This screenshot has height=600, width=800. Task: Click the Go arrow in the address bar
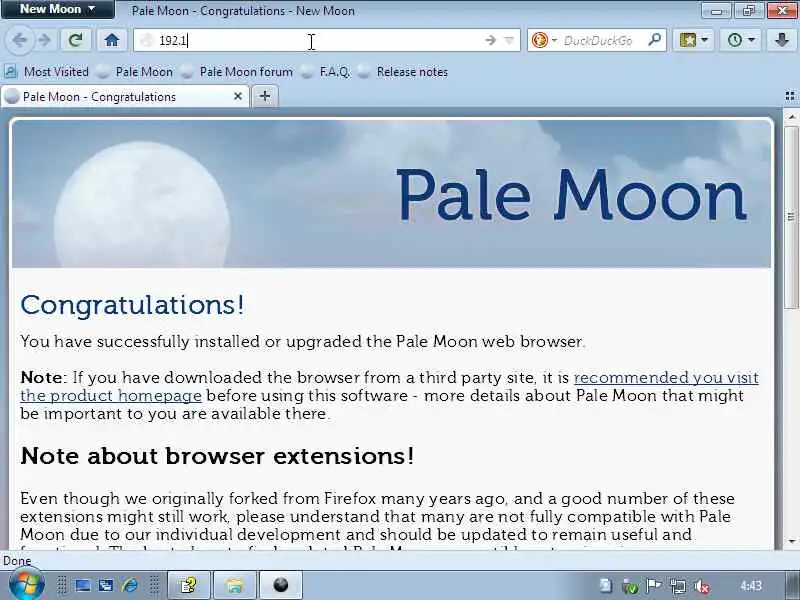click(490, 40)
